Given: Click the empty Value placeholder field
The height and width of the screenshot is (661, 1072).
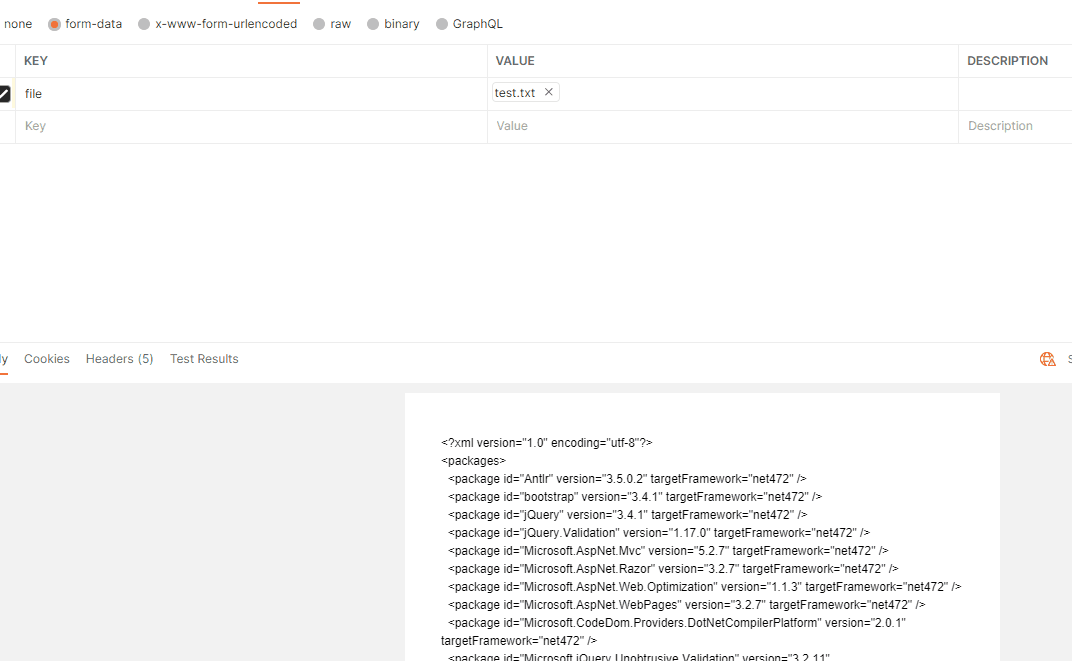Looking at the screenshot, I should tap(723, 126).
